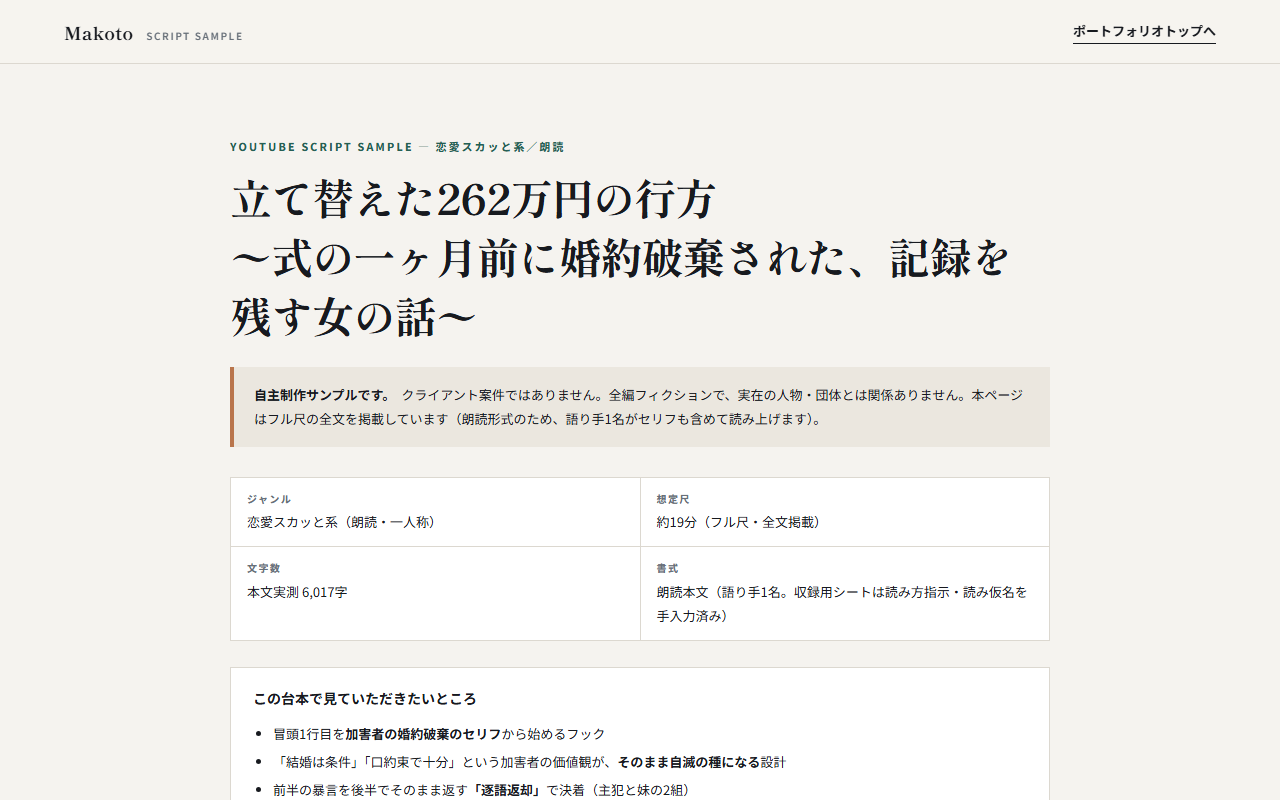1280x800 pixels.
Task: Click the ジャンル label cell
Action: tap(269, 499)
